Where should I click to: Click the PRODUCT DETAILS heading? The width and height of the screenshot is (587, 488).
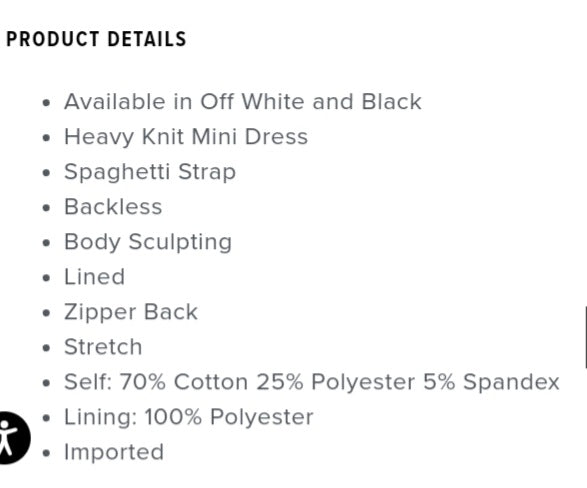click(x=96, y=39)
